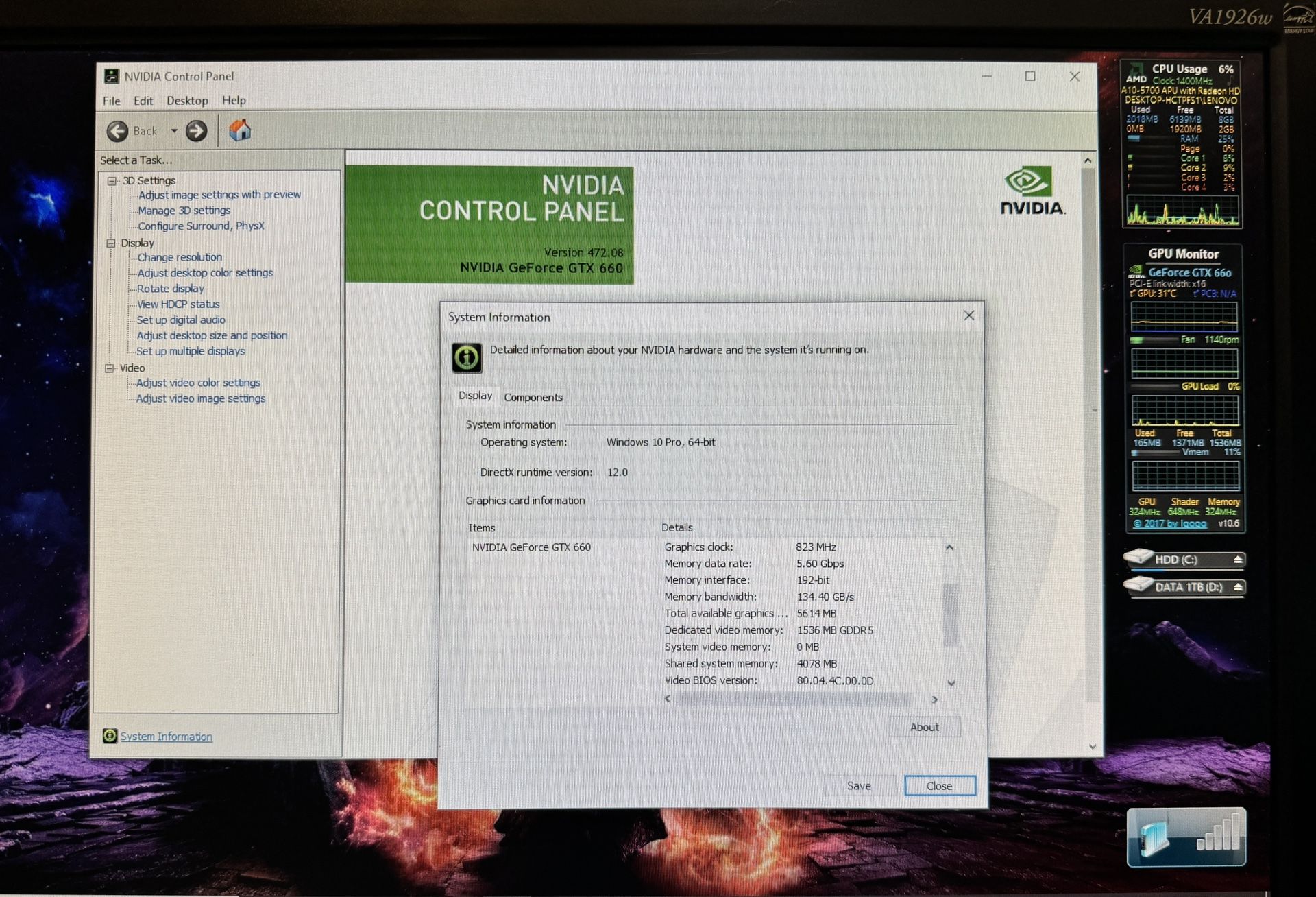Click the Back navigation arrow
Screen dimensions: 1316x897
119,130
